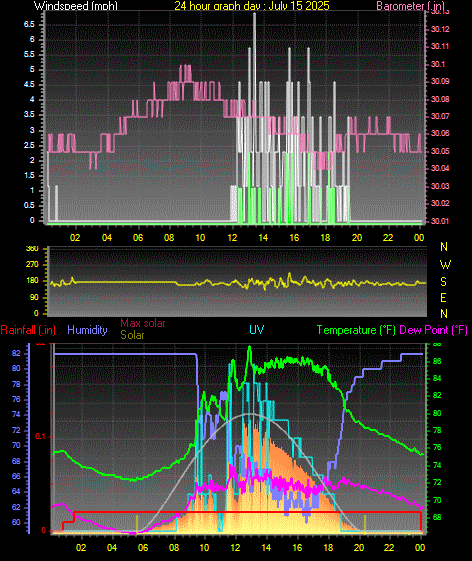Screen dimensions: 472x561
Task: Click the 22 hour label on bottom graph
Action: [x=389, y=548]
